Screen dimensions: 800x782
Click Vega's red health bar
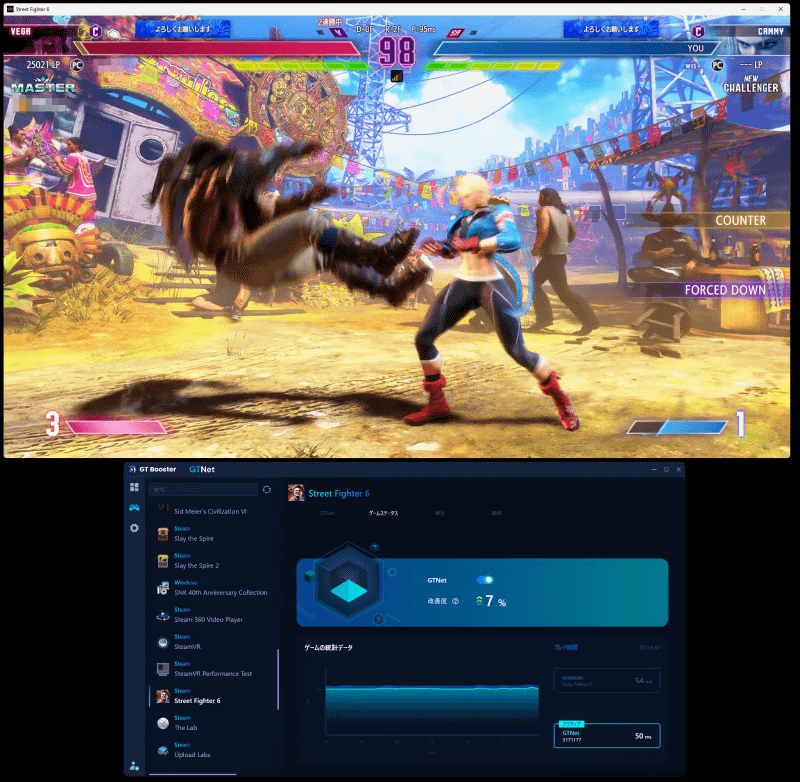[218, 48]
